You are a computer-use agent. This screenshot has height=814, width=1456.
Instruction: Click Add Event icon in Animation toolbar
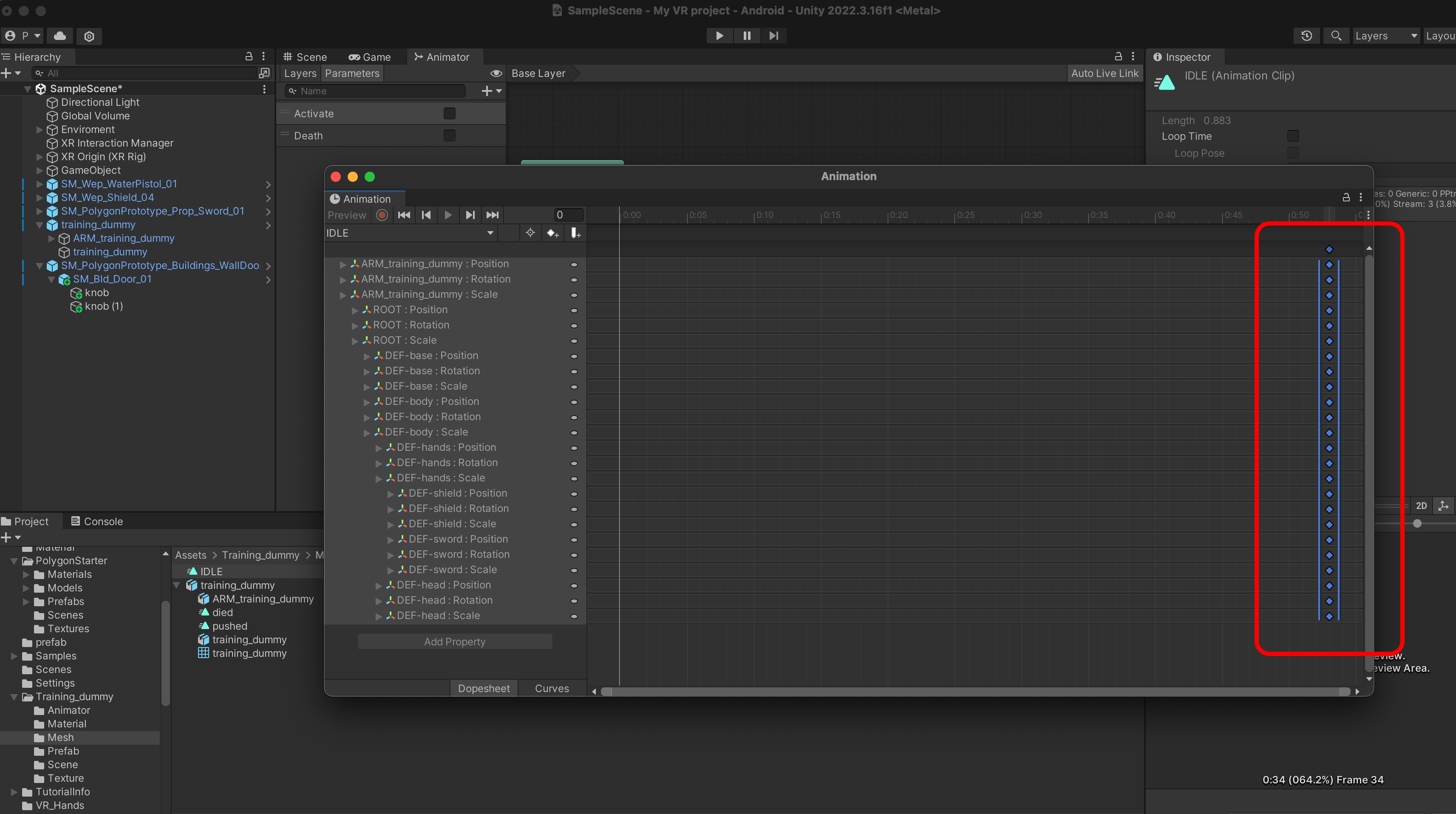pyautogui.click(x=575, y=233)
